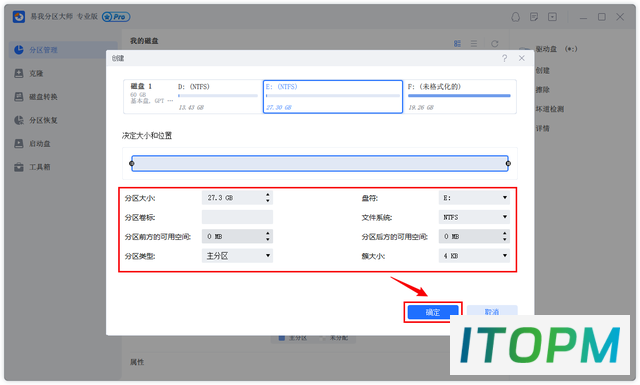Close the 创建 dialog with X icon

(x=522, y=58)
